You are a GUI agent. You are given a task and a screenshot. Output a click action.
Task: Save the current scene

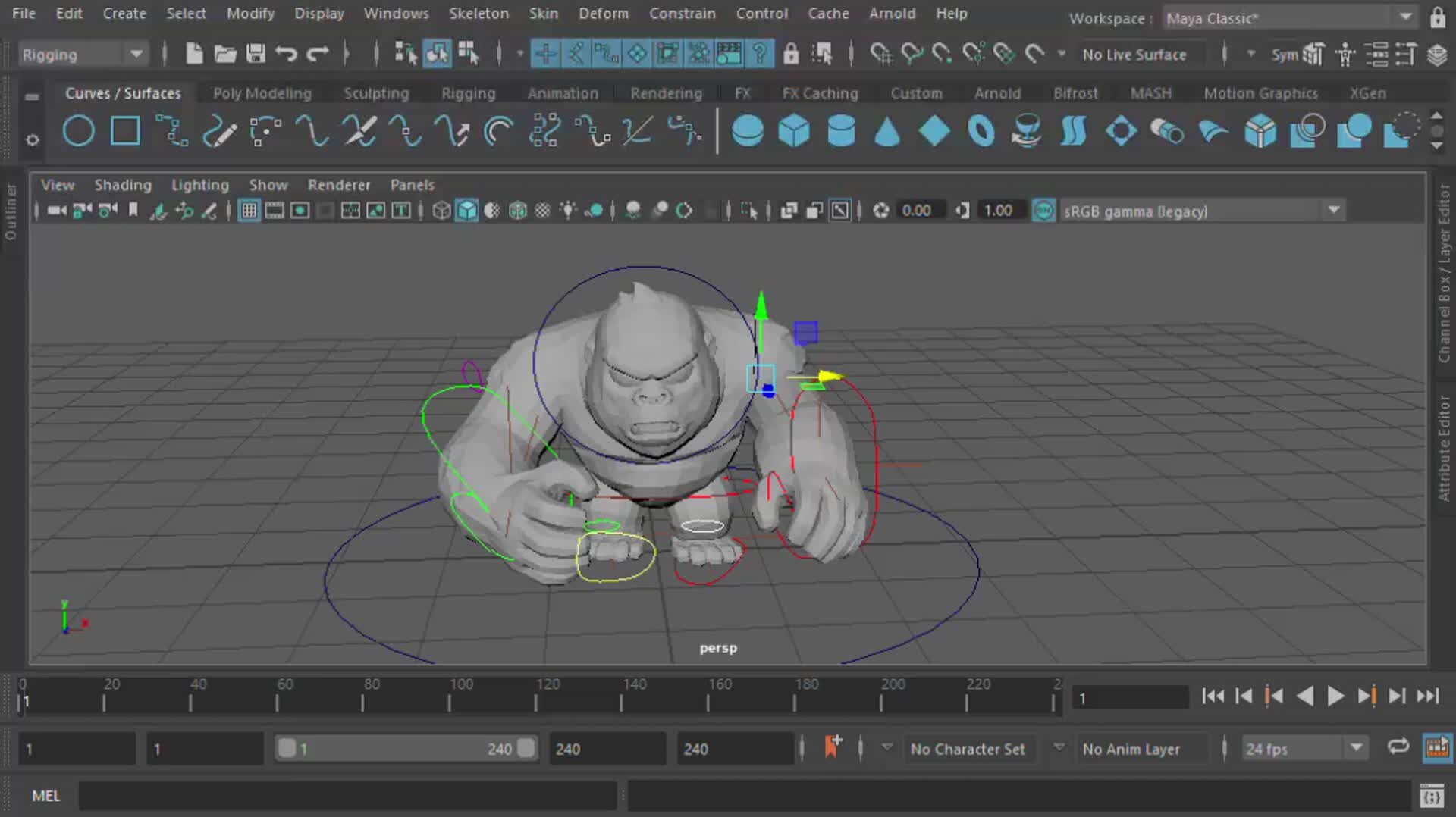[256, 53]
